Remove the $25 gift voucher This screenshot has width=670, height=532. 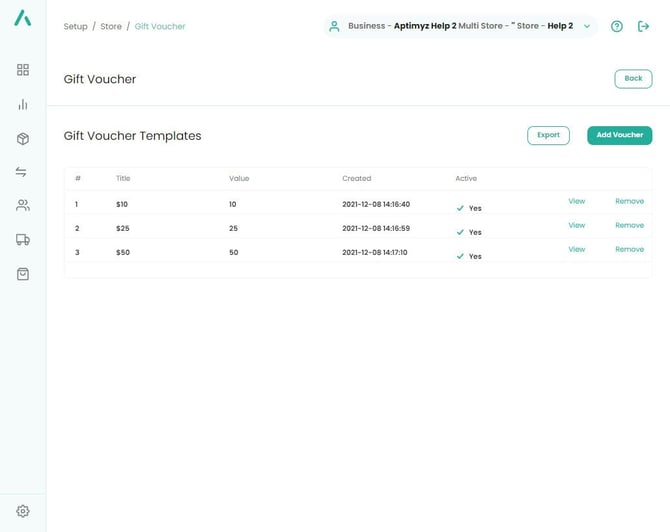[629, 225]
